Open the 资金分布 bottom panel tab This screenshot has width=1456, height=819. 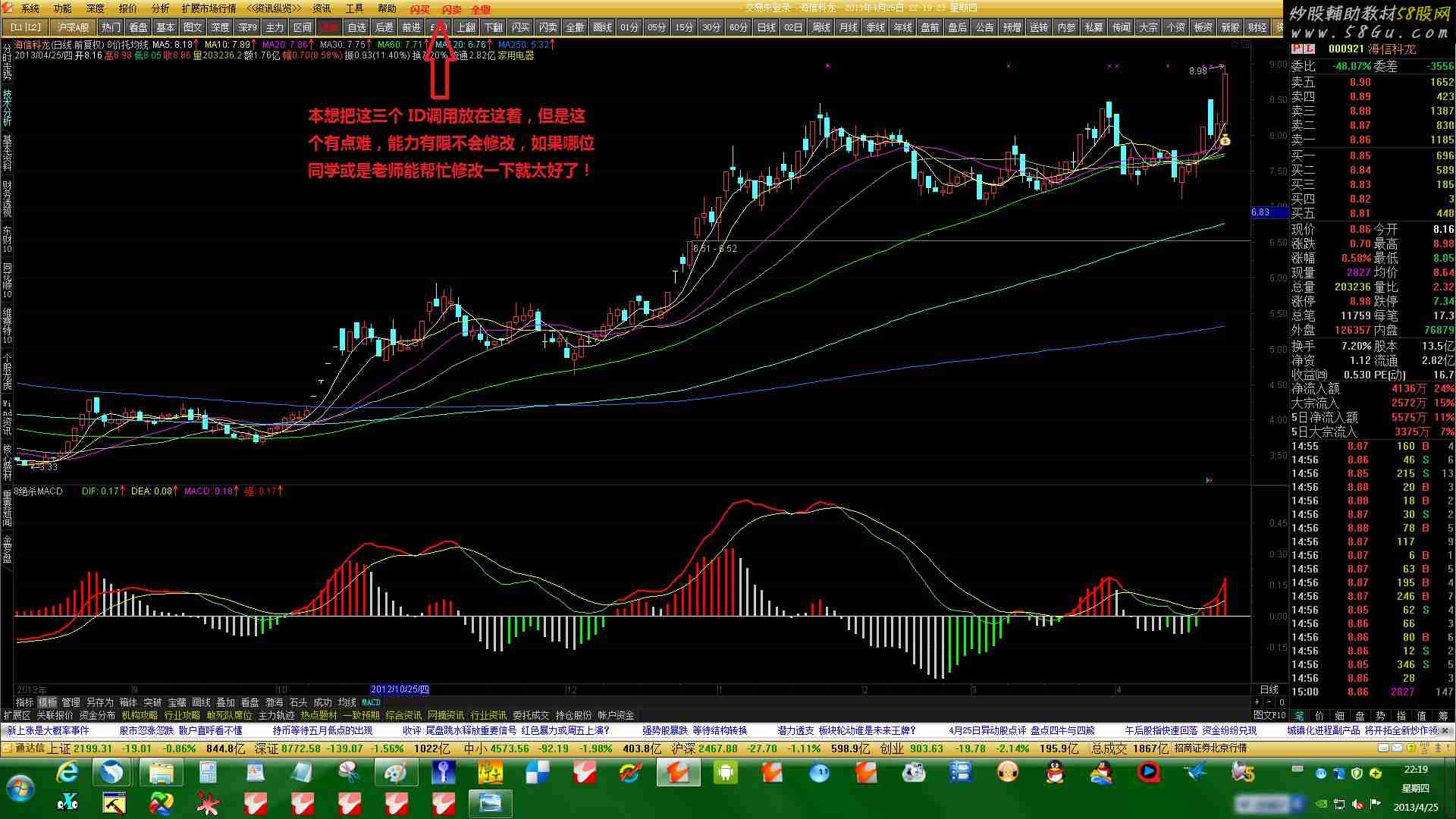[97, 715]
